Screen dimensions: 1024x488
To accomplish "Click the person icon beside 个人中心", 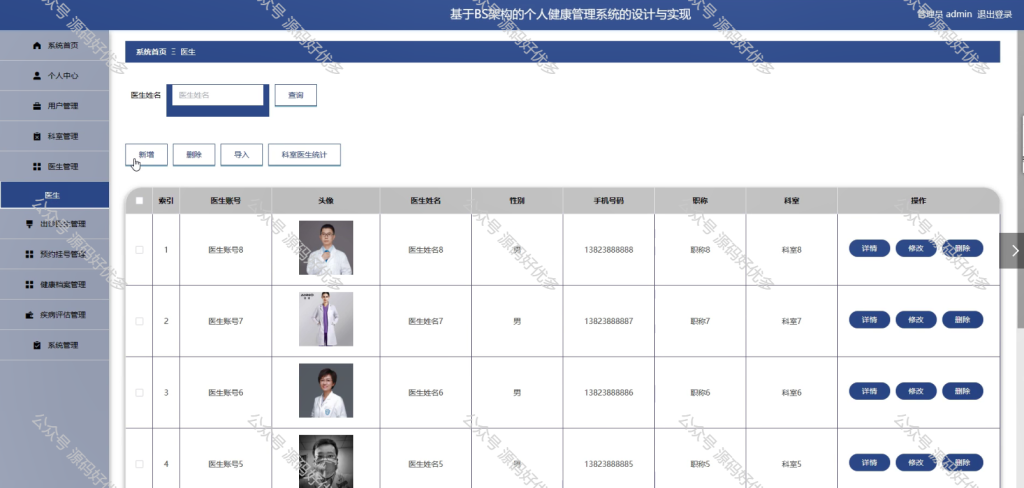I will click(x=37, y=75).
